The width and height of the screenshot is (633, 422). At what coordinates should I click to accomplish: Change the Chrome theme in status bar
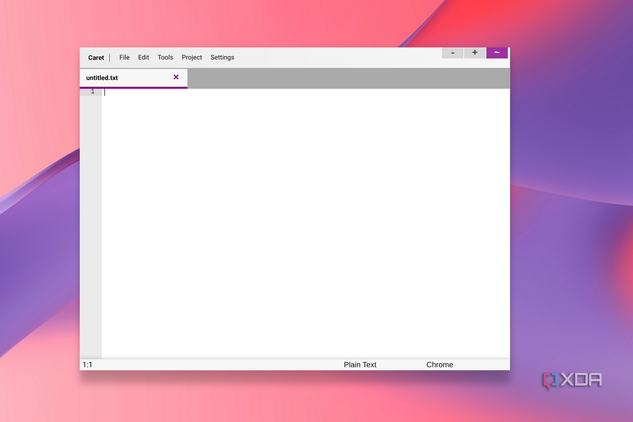pos(440,365)
